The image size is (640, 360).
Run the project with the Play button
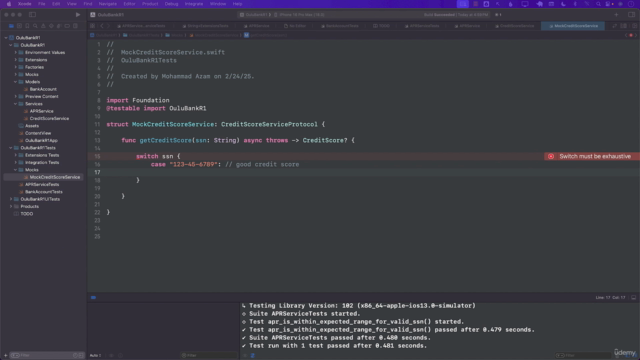(x=78, y=15)
